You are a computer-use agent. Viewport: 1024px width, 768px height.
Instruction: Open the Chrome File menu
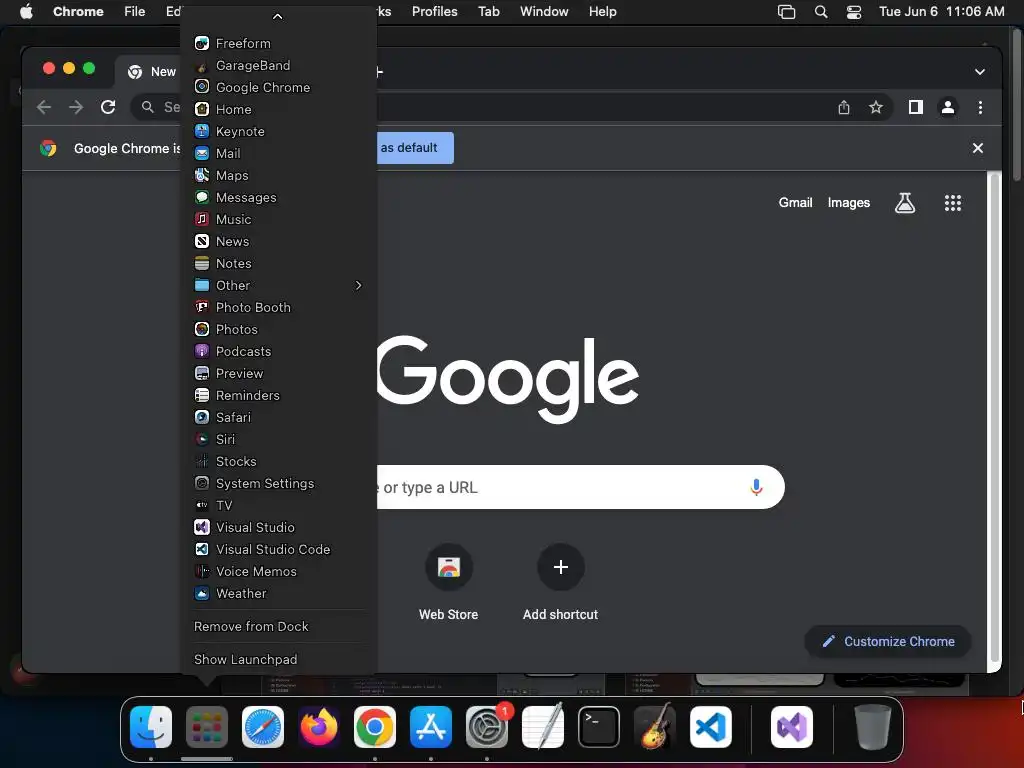click(x=135, y=12)
